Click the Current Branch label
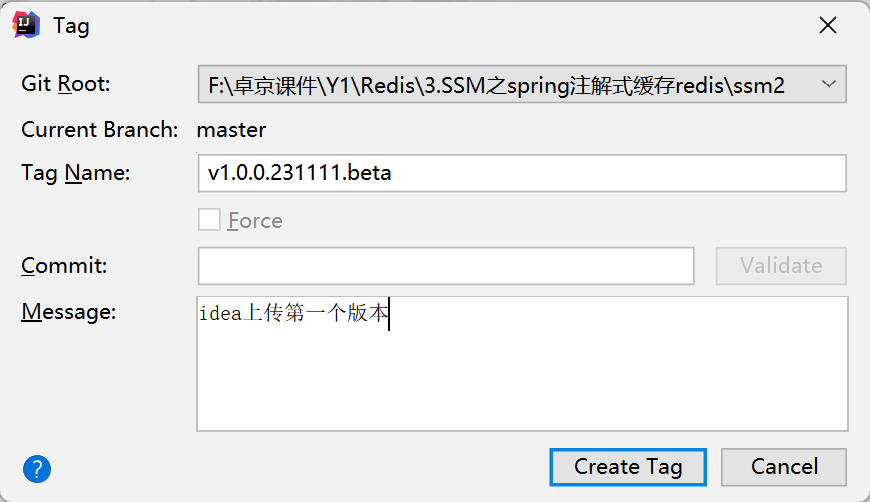The height and width of the screenshot is (502, 870). [100, 129]
